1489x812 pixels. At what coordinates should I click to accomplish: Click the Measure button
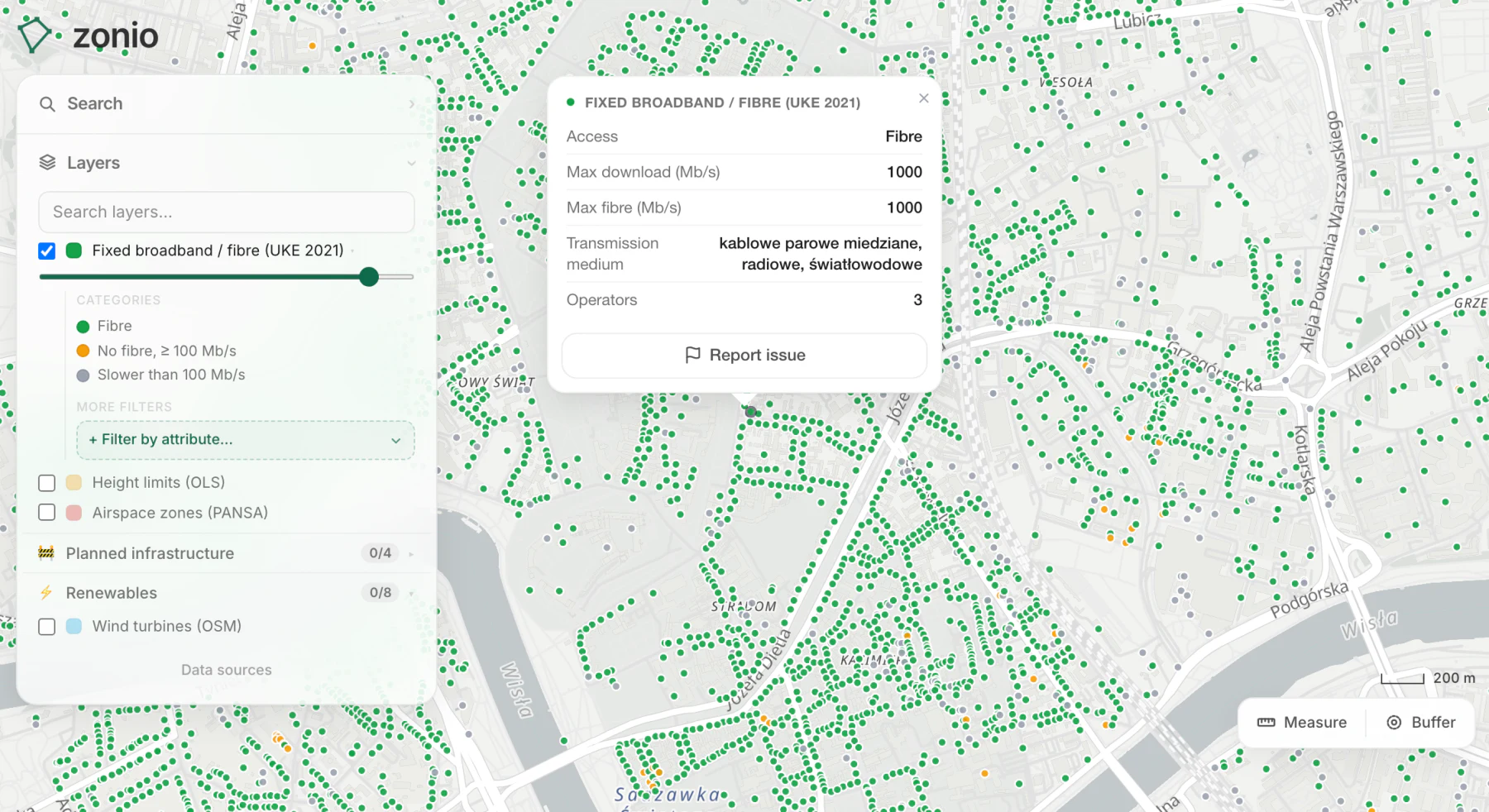pos(1302,723)
